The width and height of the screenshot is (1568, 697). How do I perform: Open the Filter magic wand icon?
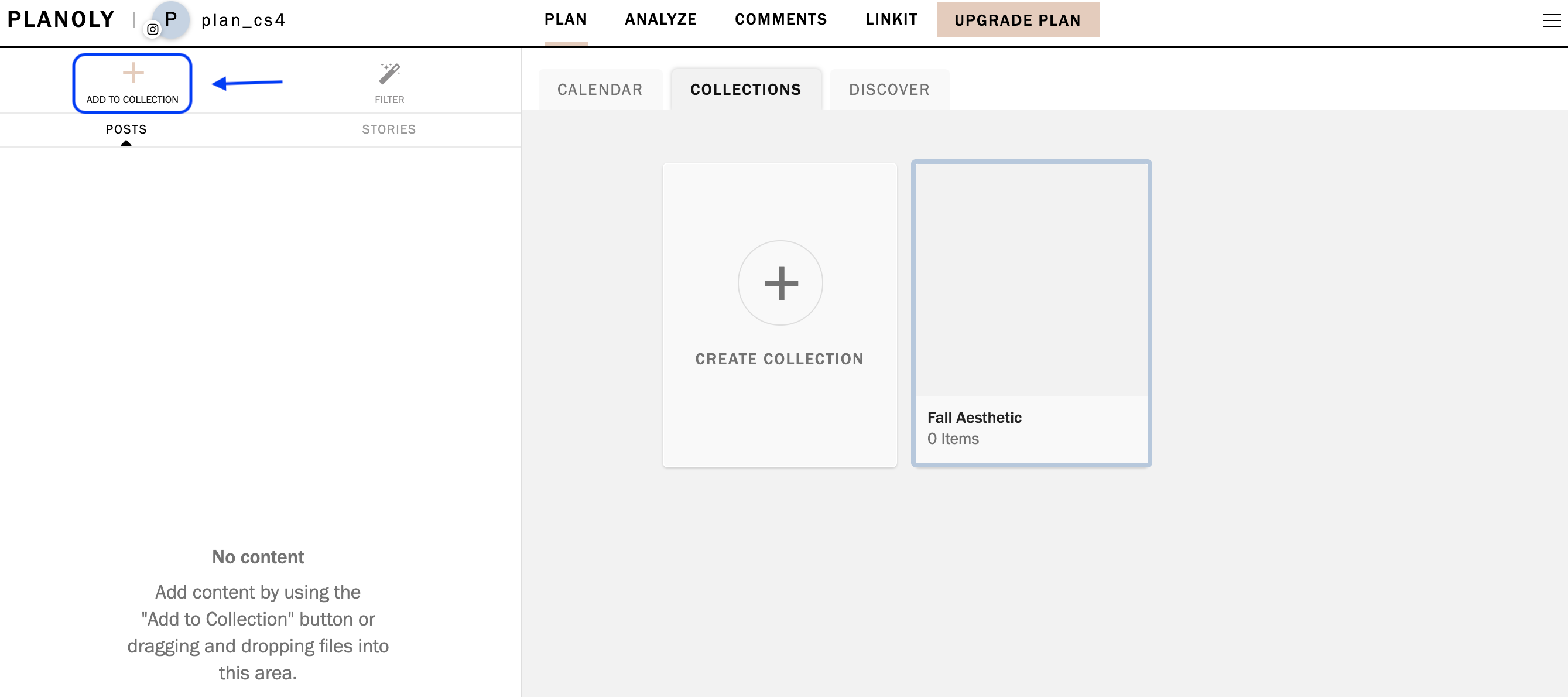pyautogui.click(x=389, y=74)
